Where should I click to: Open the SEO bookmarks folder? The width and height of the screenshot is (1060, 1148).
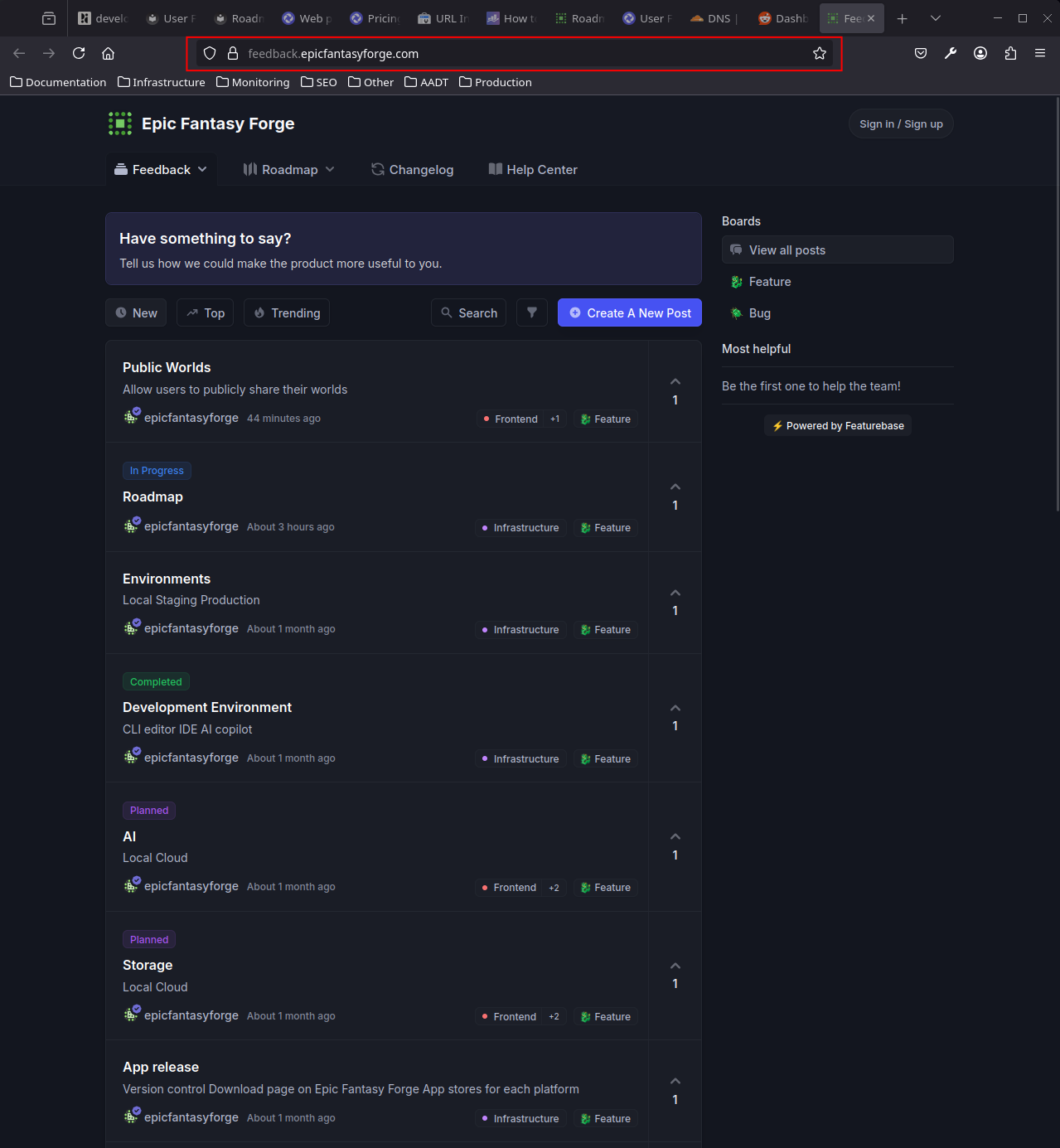[319, 82]
